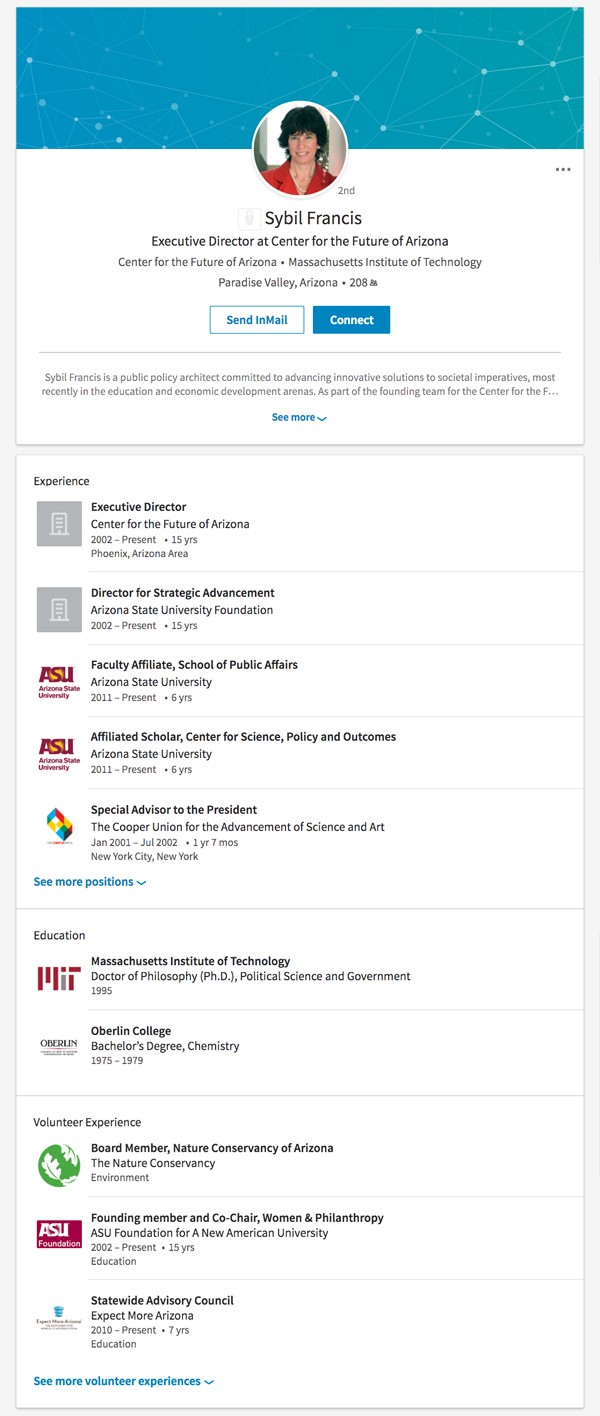600x1416 pixels.
Task: Click the Oberlin College logo
Action: tap(59, 1046)
